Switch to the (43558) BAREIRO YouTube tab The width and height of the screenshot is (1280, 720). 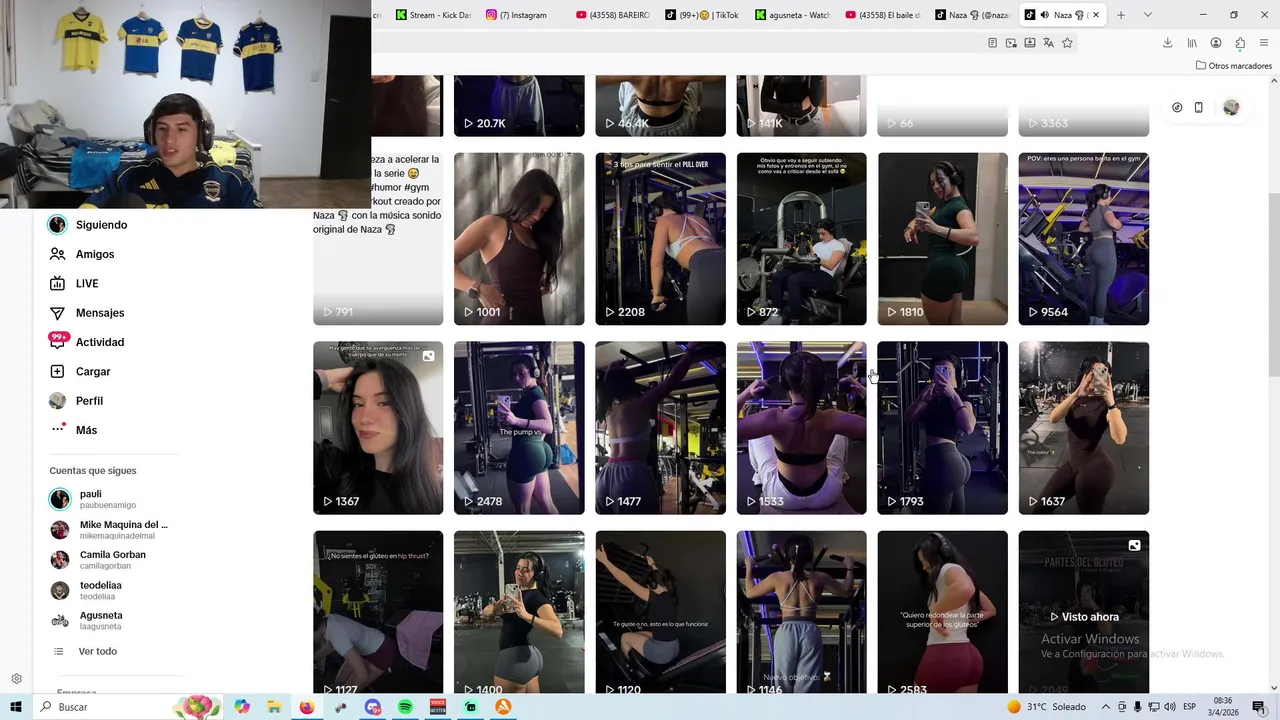(x=613, y=15)
